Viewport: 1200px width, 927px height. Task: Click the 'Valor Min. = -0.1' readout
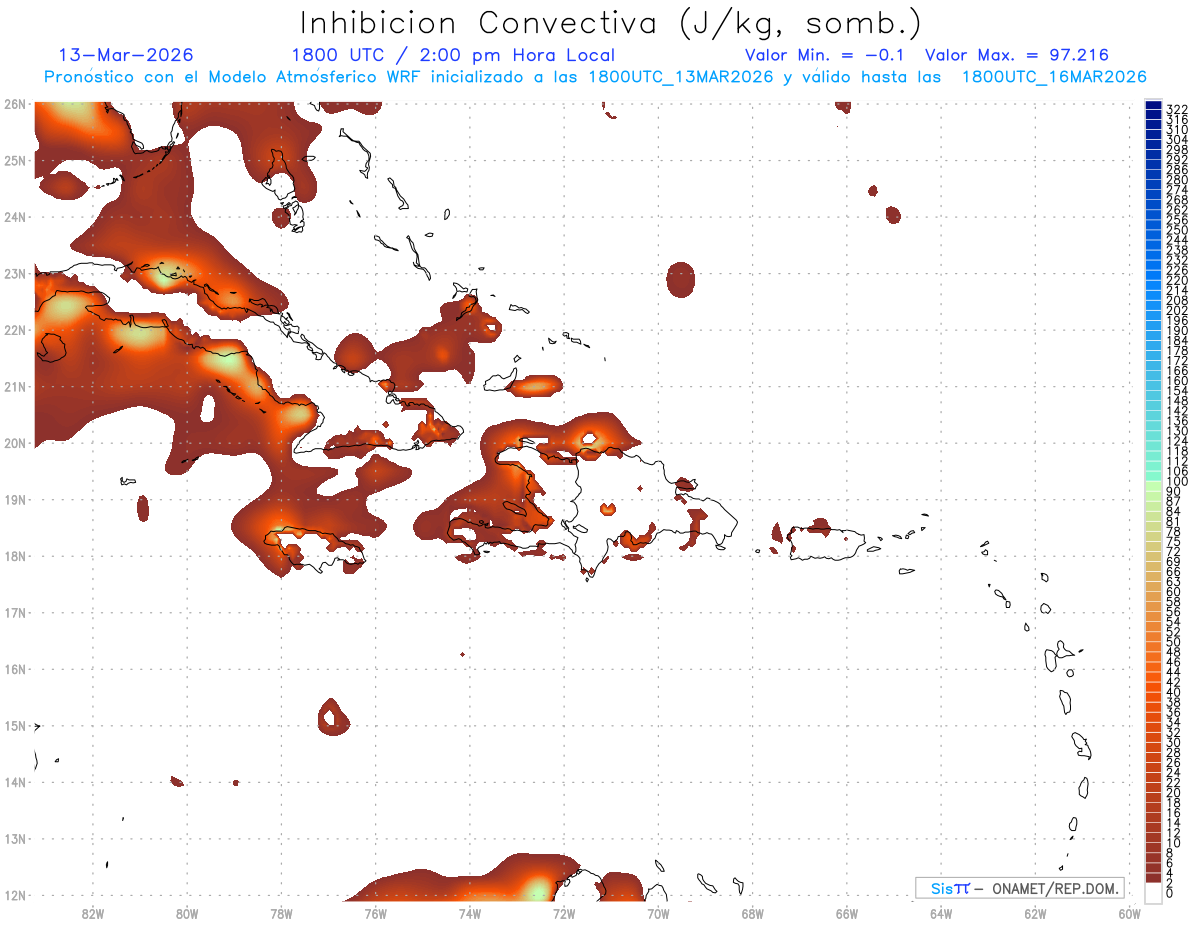825,55
